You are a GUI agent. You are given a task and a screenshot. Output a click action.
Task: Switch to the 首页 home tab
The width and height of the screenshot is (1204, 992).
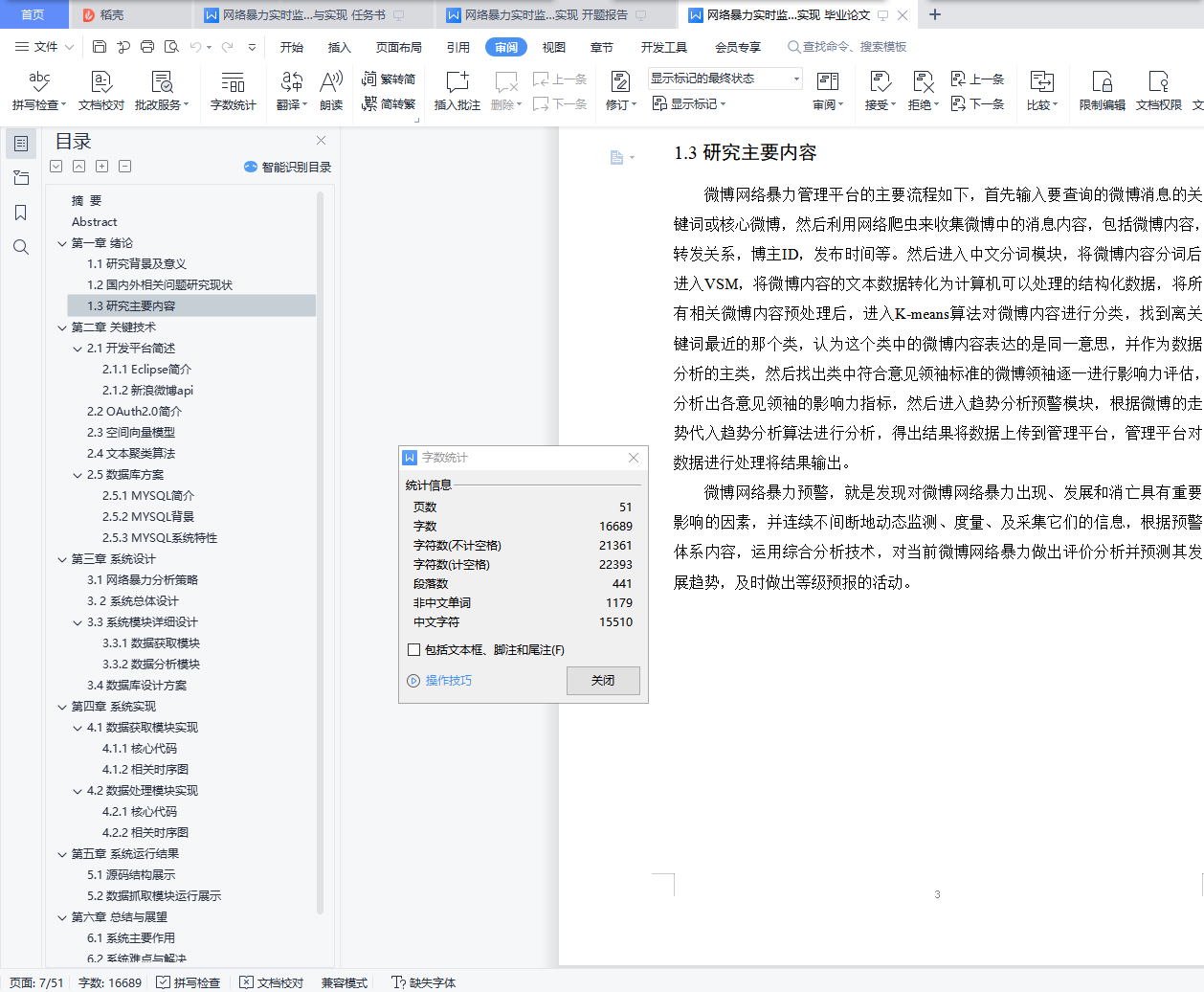click(x=33, y=14)
